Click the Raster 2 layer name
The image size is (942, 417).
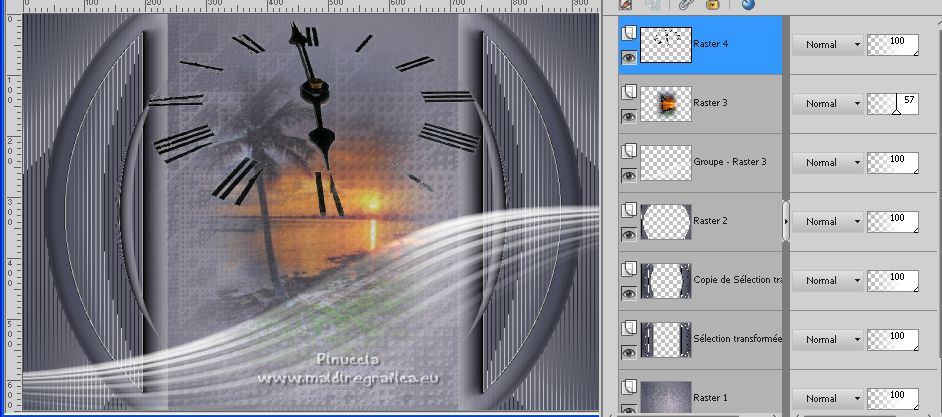point(710,221)
